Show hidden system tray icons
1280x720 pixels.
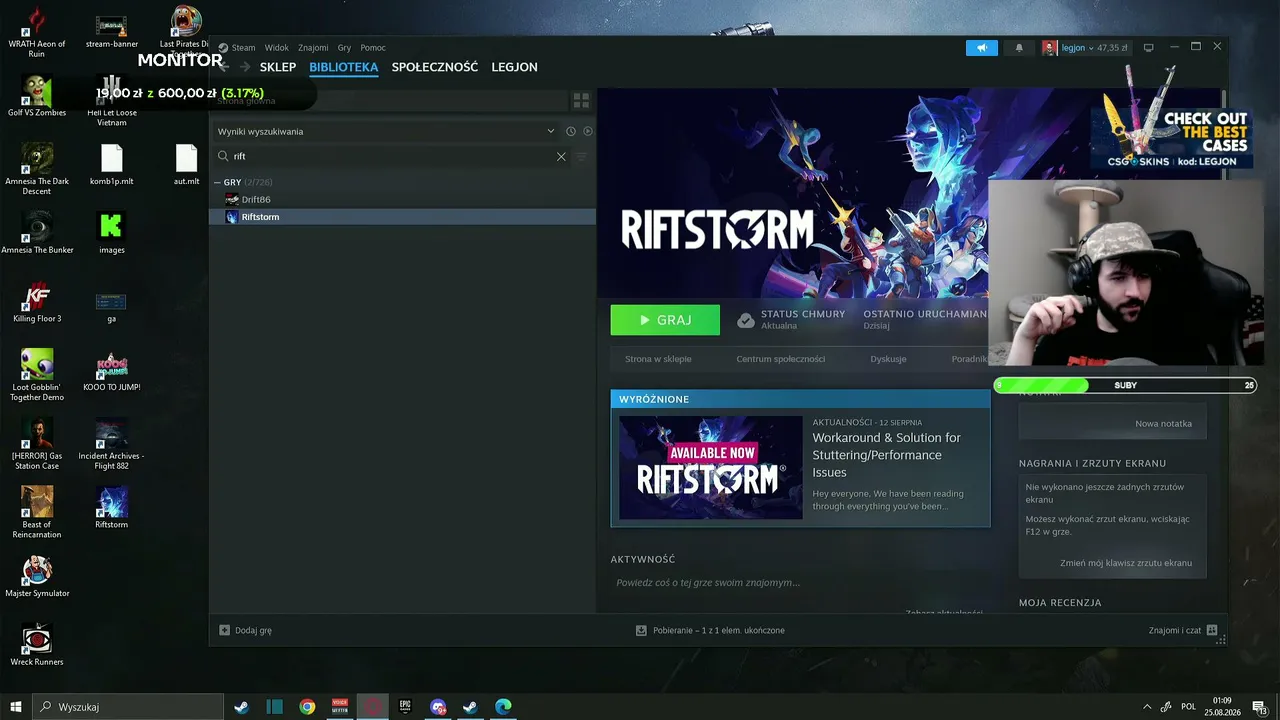tap(1146, 707)
